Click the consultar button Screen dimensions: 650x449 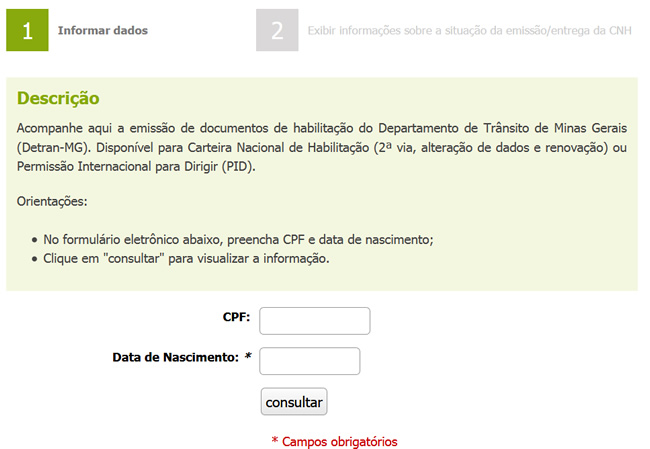pyautogui.click(x=294, y=401)
